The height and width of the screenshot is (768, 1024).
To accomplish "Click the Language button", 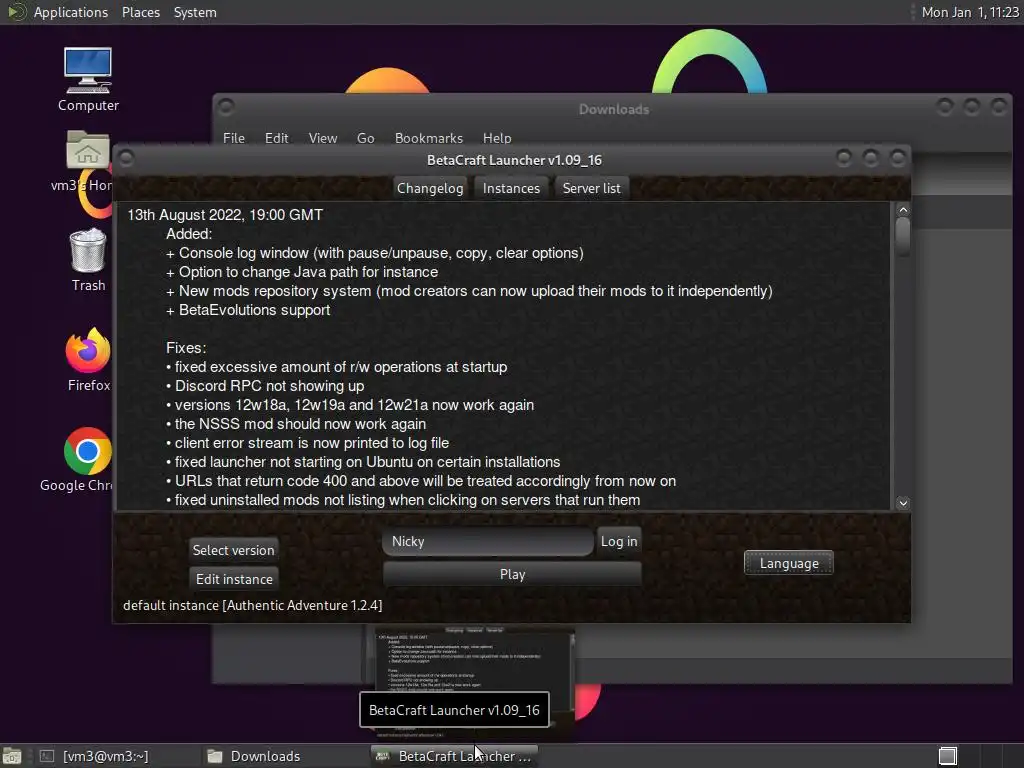I will tap(789, 563).
